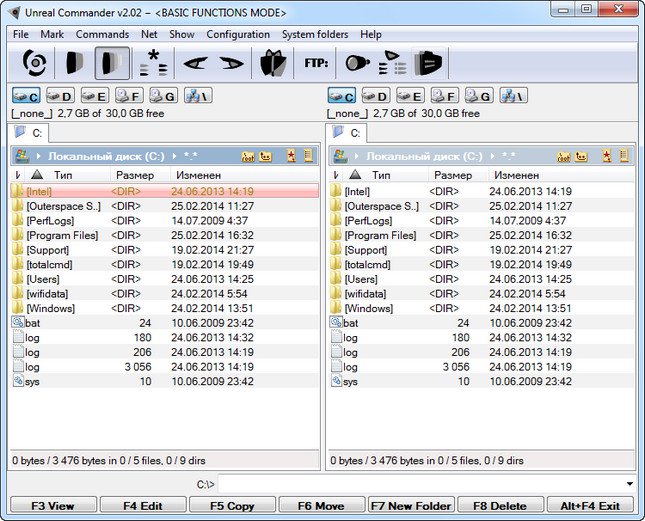This screenshot has width=645, height=521.
Task: Select drive C in the left panel
Action: coord(26,96)
